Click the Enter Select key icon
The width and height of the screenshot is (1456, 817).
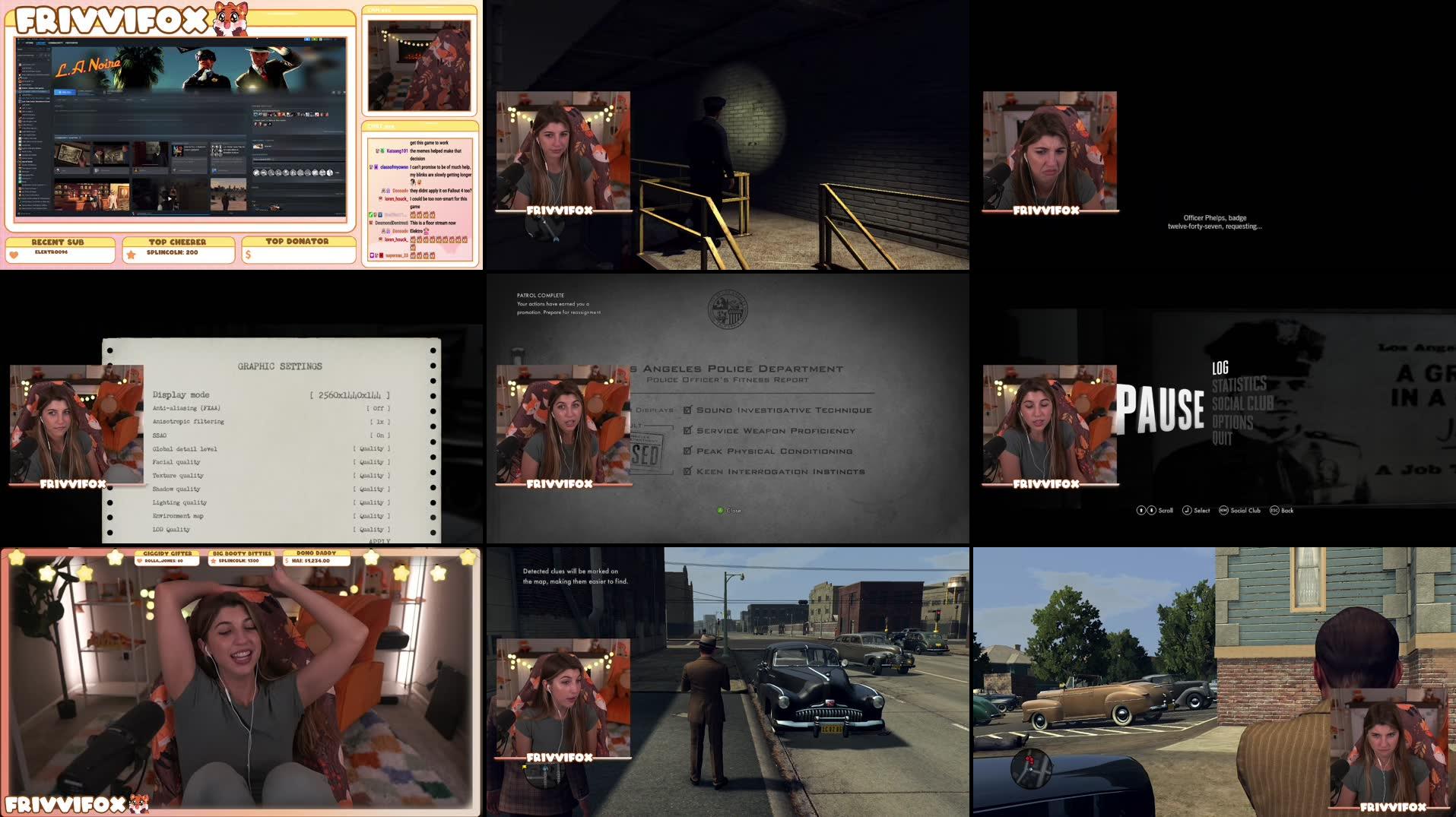tap(1187, 511)
